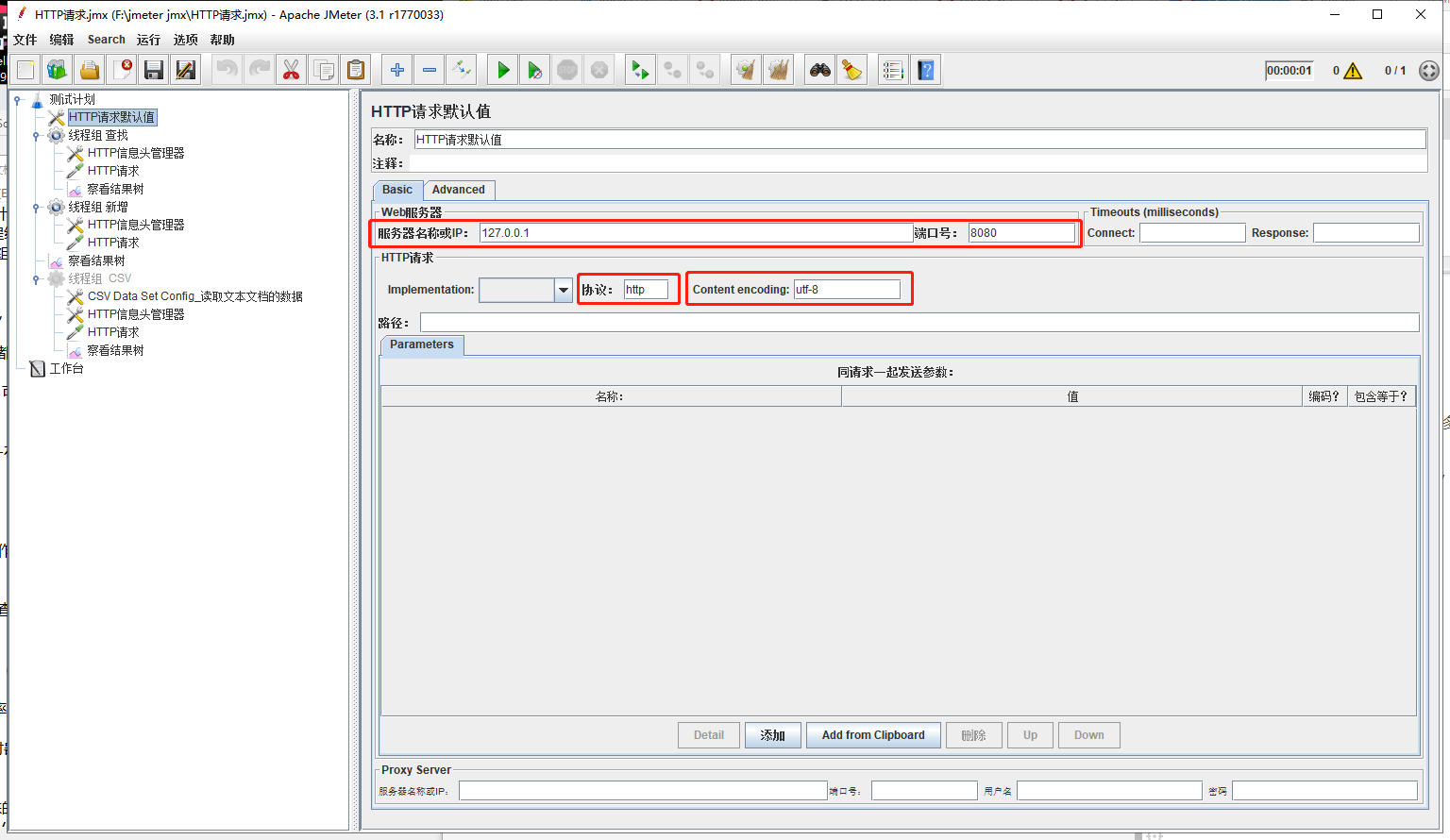
Task: Start test with no pauses icon
Action: click(535, 70)
